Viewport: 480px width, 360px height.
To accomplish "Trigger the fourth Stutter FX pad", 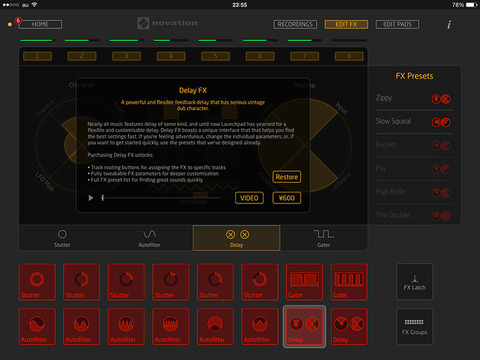I will click(x=171, y=282).
